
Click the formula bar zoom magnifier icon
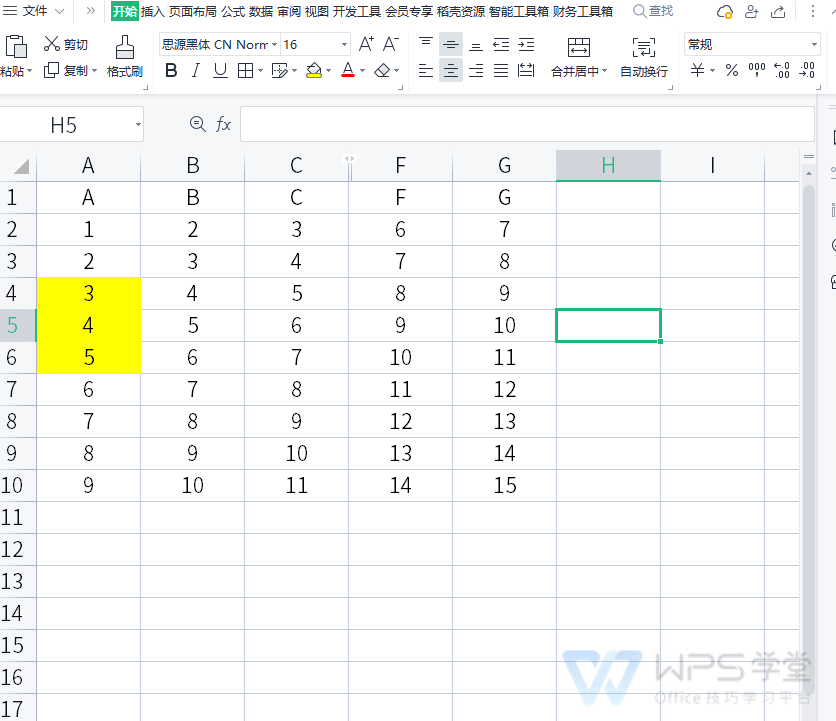click(197, 124)
